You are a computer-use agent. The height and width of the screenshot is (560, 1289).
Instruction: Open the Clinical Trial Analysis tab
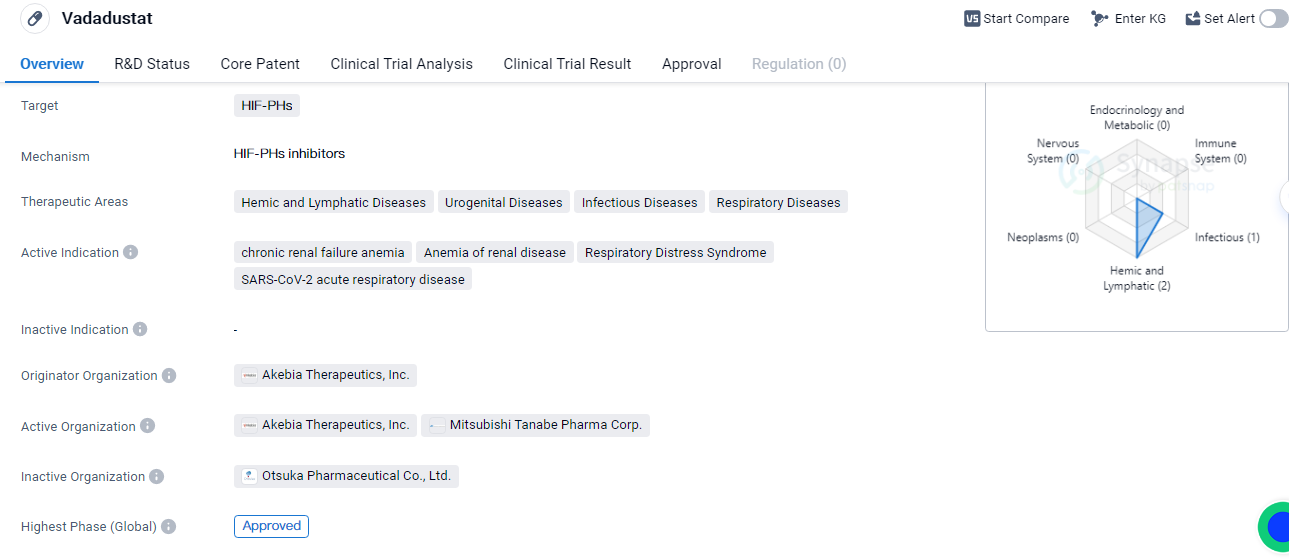[x=401, y=64]
